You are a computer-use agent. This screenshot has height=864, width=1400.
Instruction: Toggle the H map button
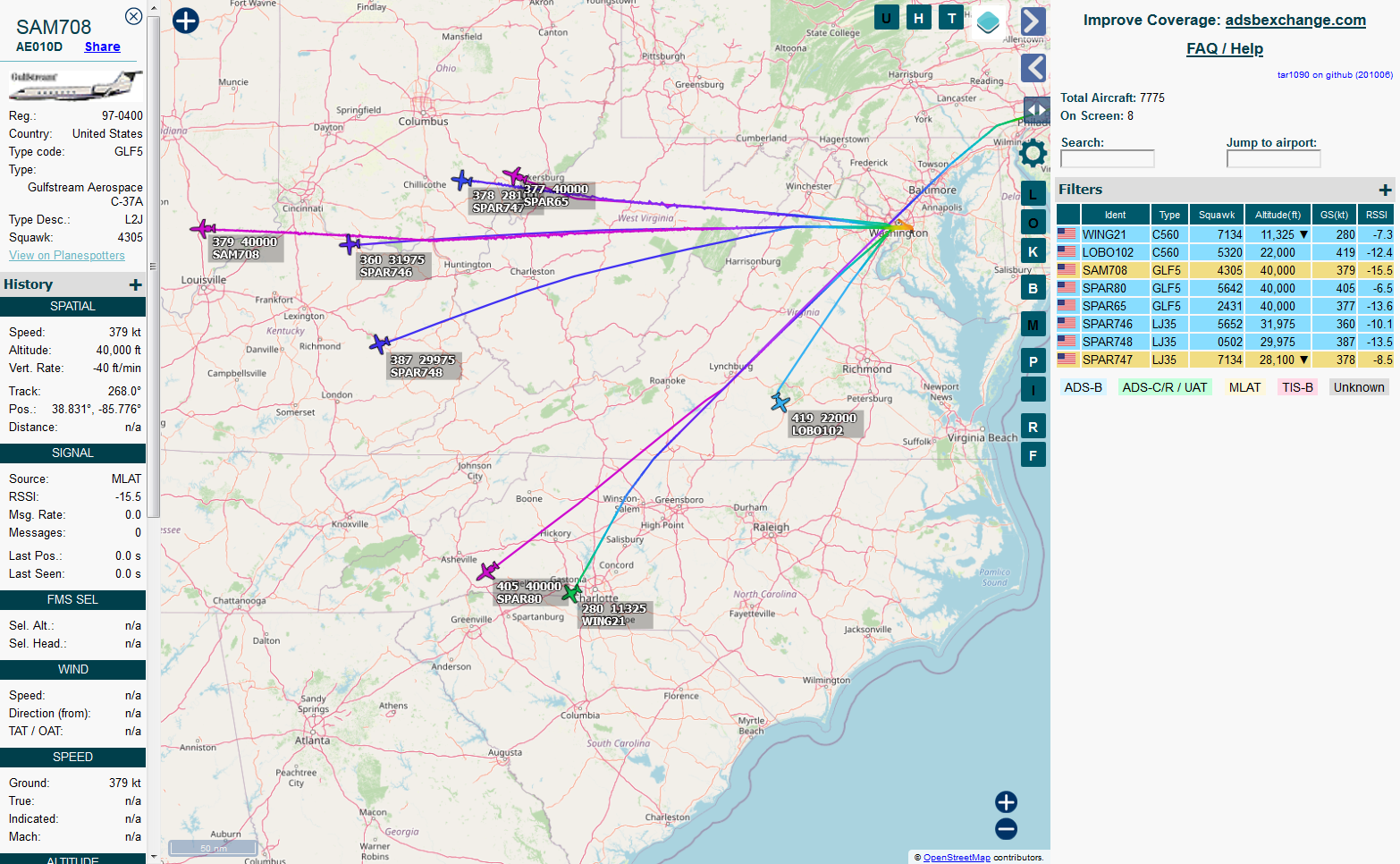point(919,18)
